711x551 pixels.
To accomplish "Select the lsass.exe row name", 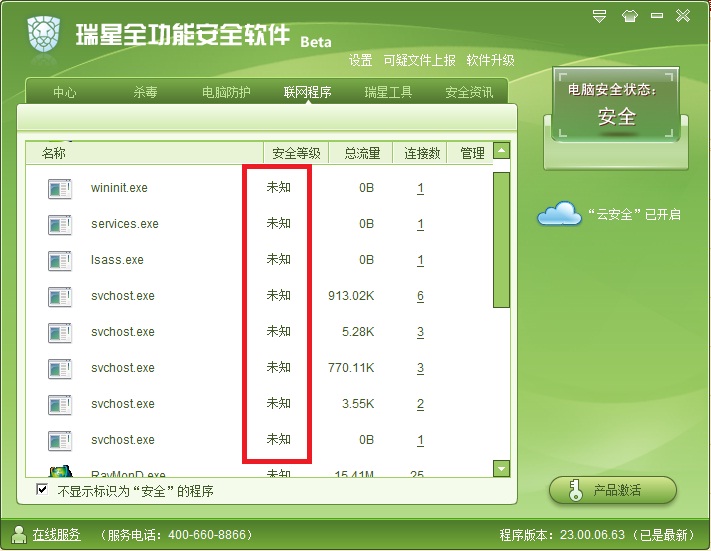I will pyautogui.click(x=117, y=260).
